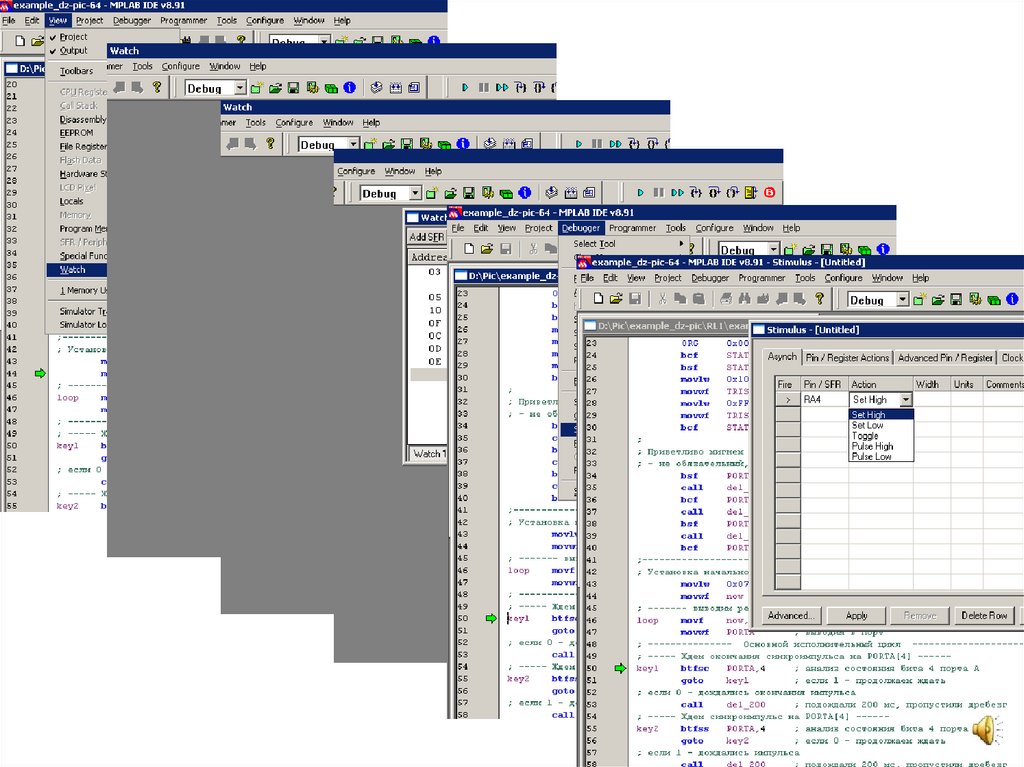Image resolution: width=1024 pixels, height=767 pixels.
Task: Click the Advanced... button in Stimulus
Action: [x=791, y=615]
